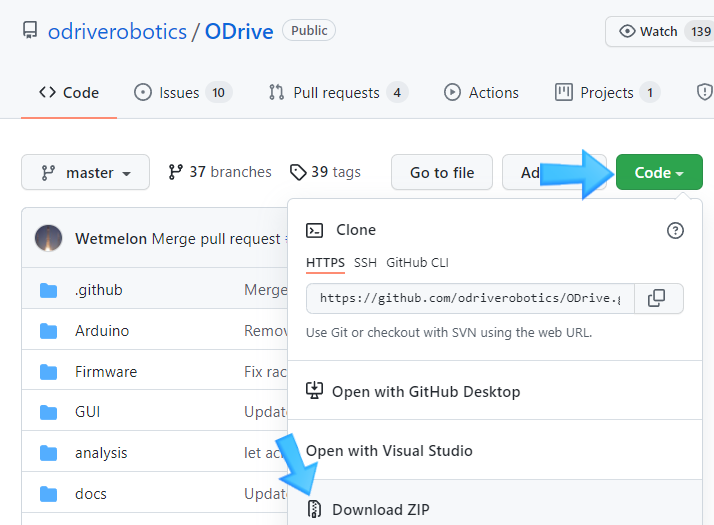Open the Projects tab

[x=607, y=92]
